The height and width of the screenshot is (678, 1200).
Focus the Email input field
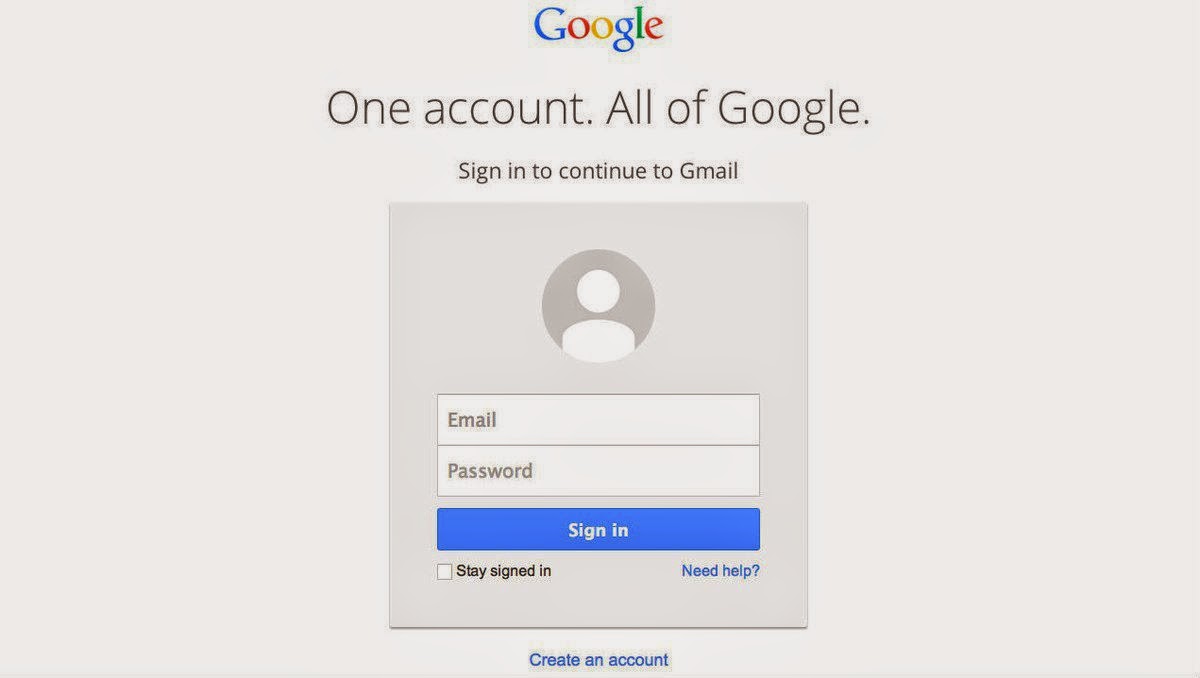pyautogui.click(x=598, y=420)
